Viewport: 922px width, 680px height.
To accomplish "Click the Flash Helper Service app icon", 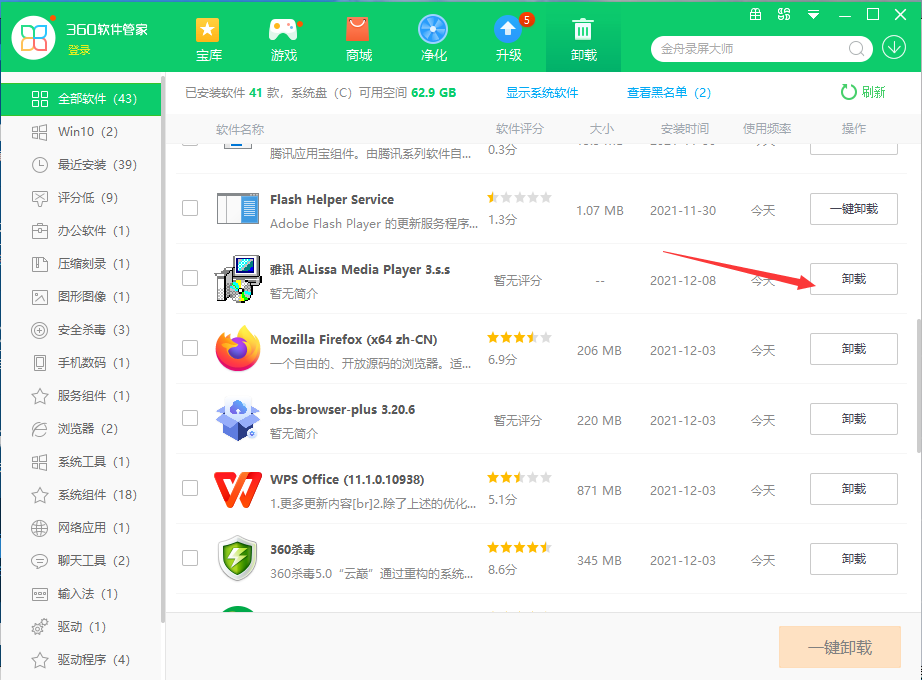I will tap(238, 208).
